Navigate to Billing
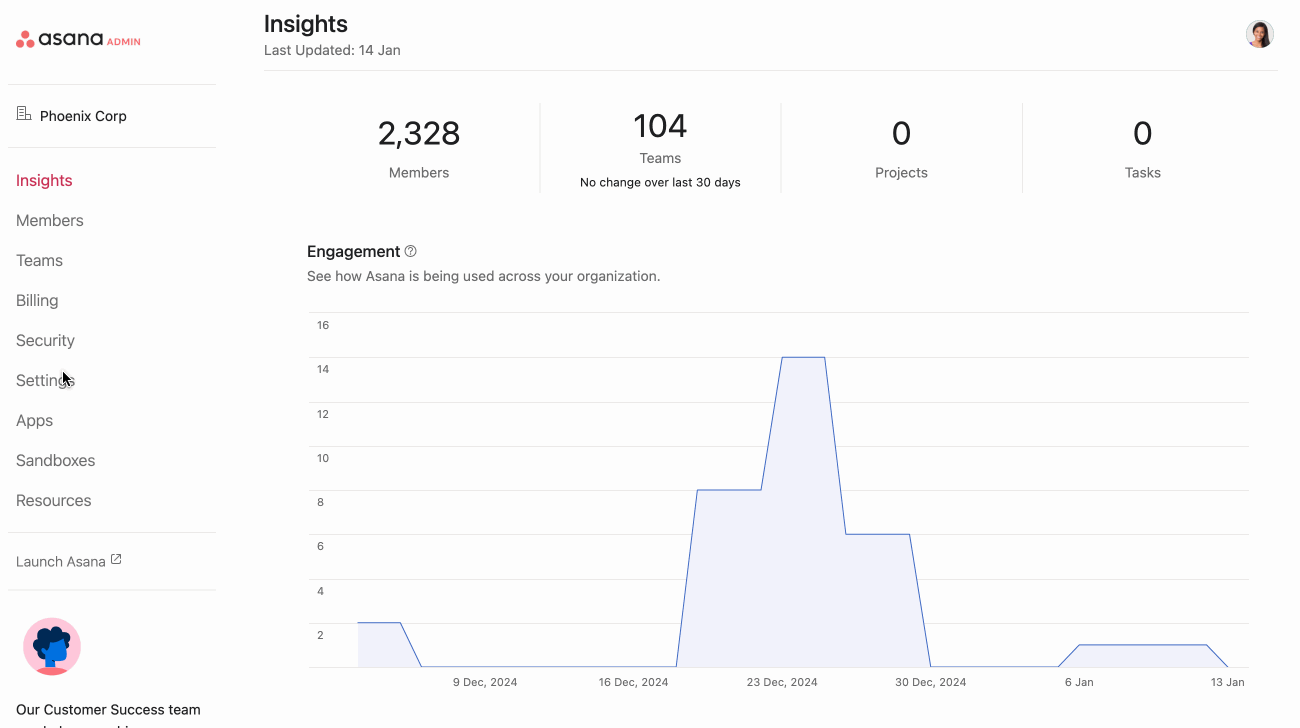The image size is (1300, 728). coord(37,300)
